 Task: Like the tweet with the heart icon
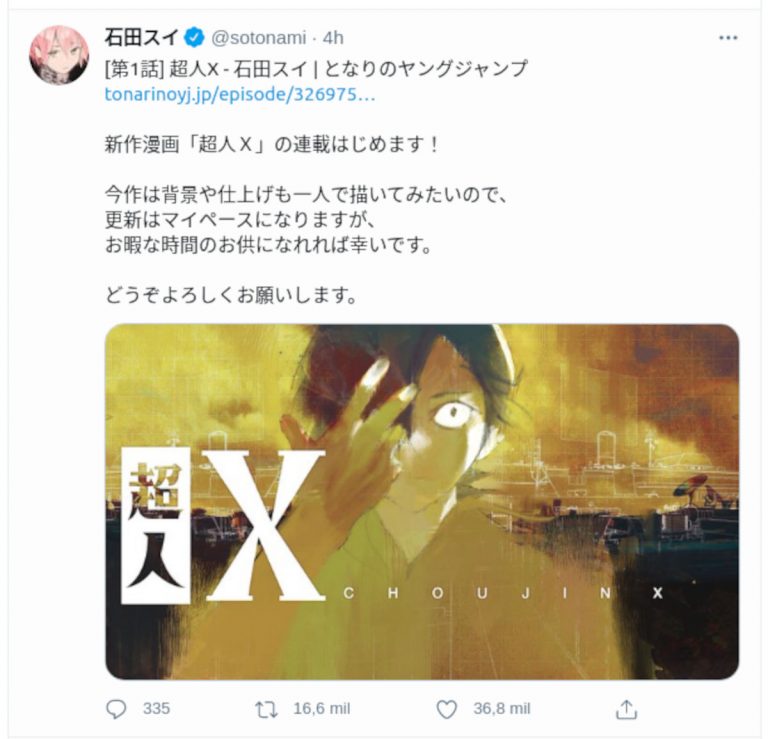coord(446,710)
